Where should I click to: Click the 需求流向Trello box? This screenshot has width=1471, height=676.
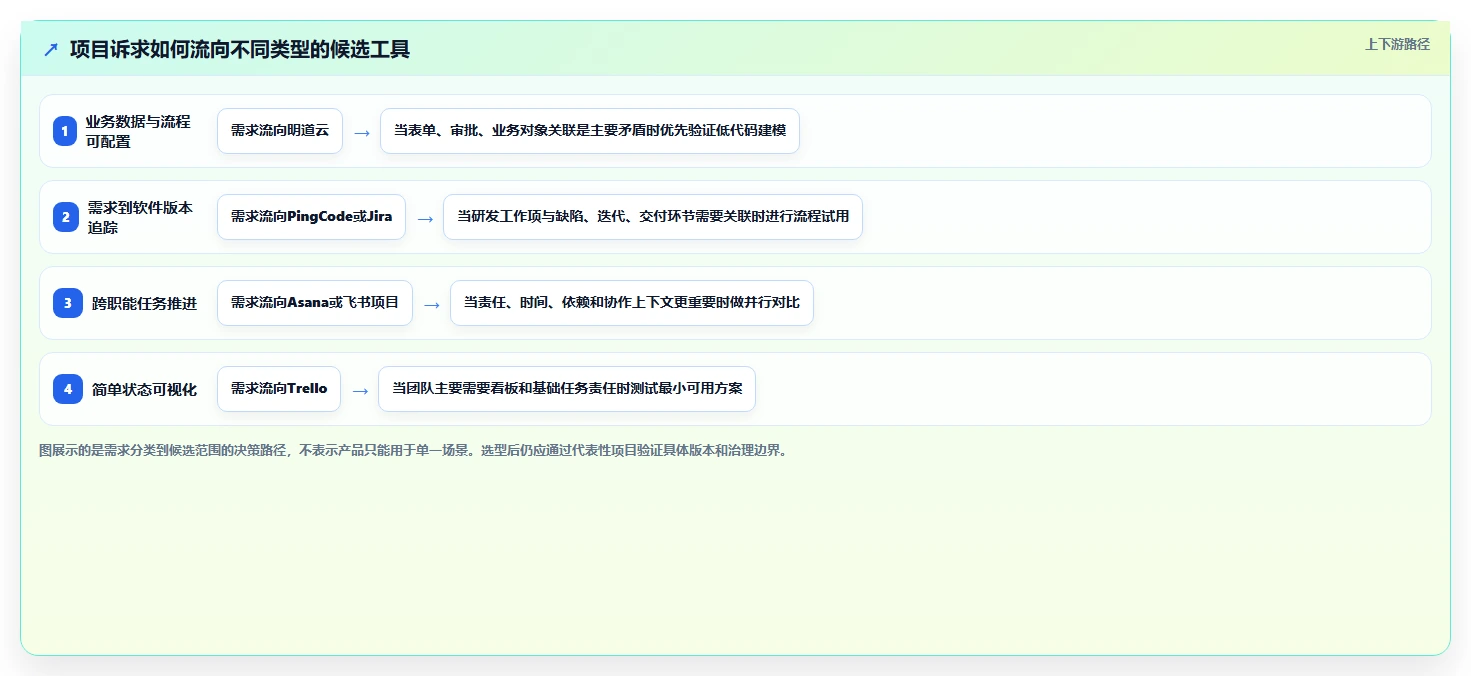(x=279, y=389)
